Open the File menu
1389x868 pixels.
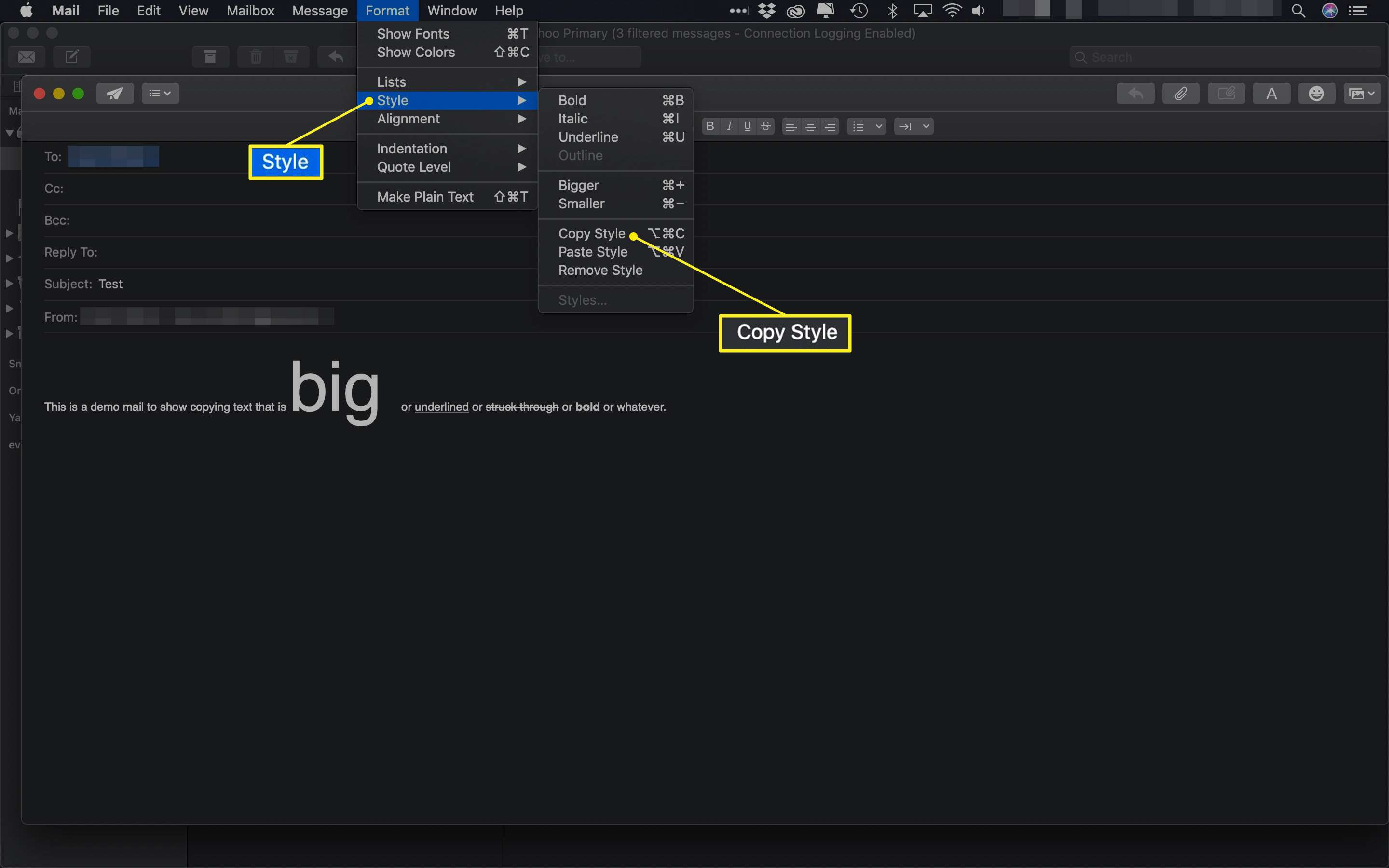click(108, 10)
